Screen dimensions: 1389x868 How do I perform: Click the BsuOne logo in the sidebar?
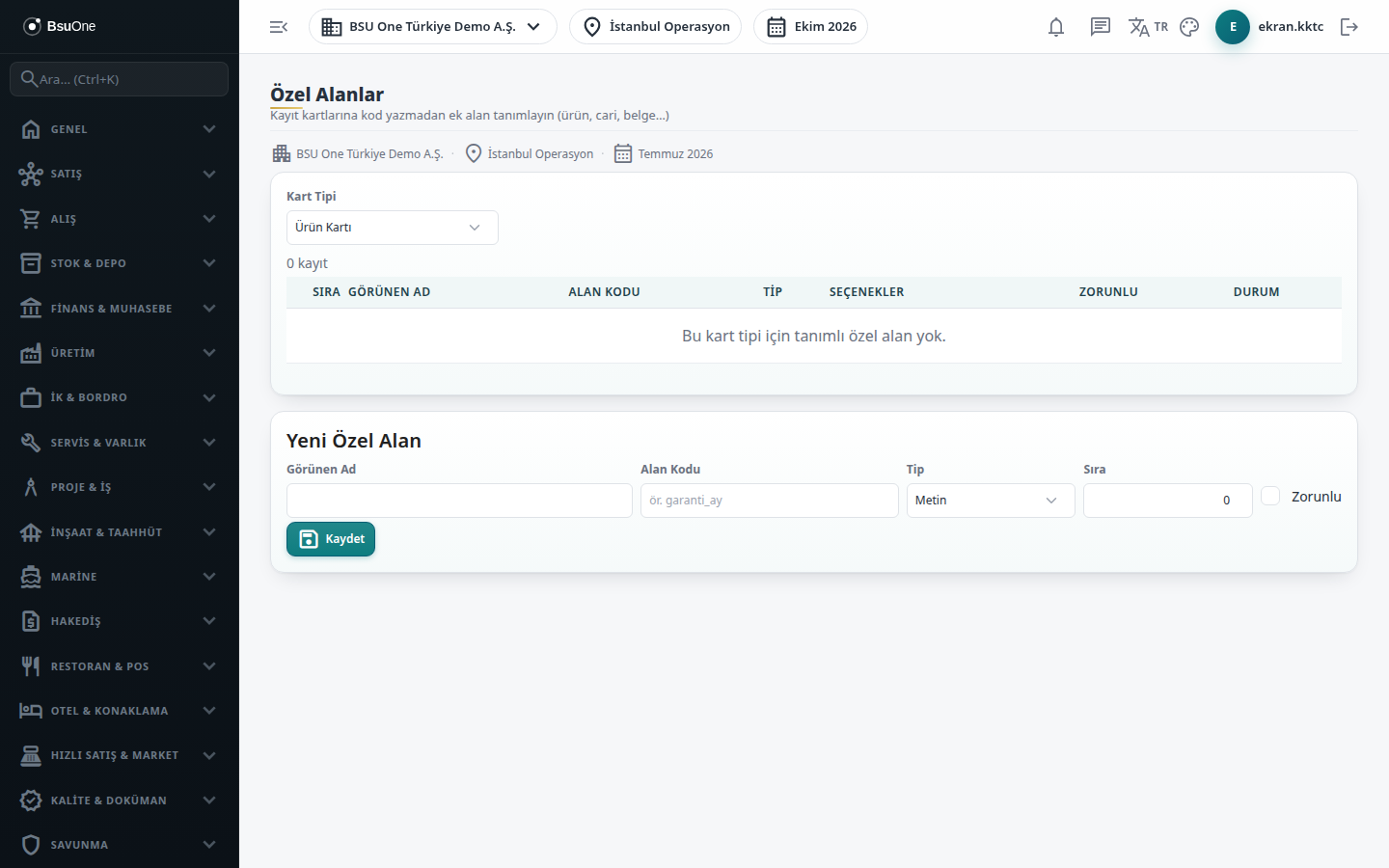tap(60, 26)
